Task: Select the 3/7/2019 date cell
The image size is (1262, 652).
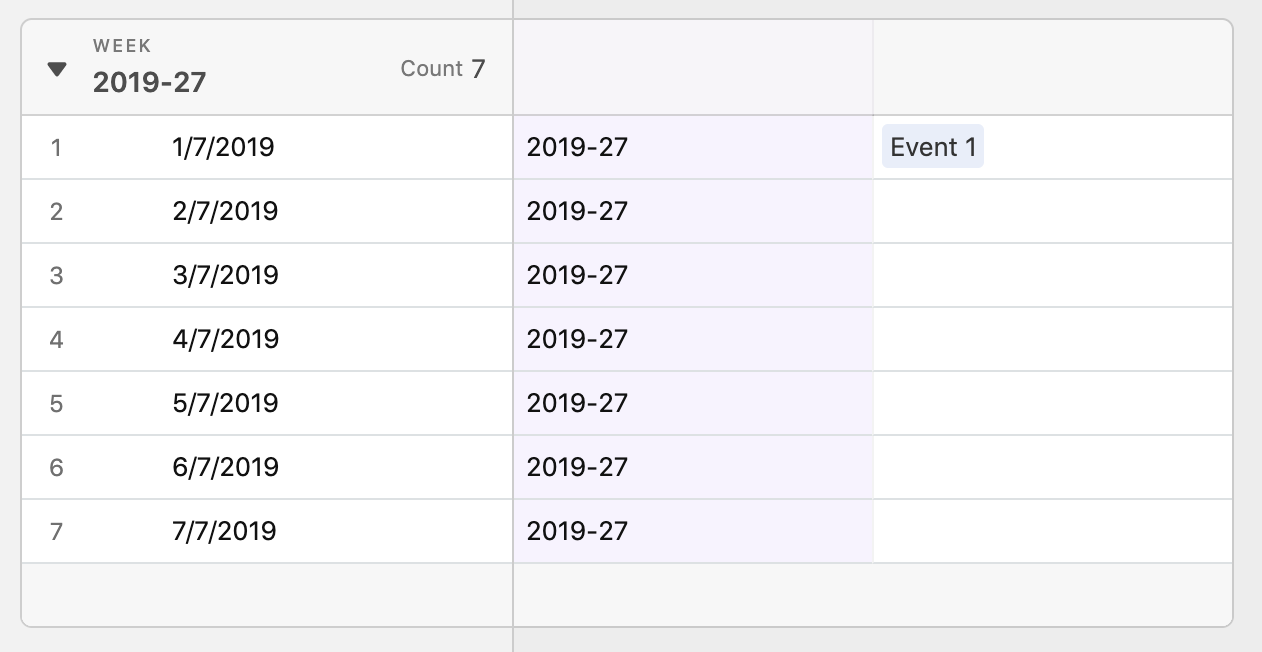Action: click(267, 275)
